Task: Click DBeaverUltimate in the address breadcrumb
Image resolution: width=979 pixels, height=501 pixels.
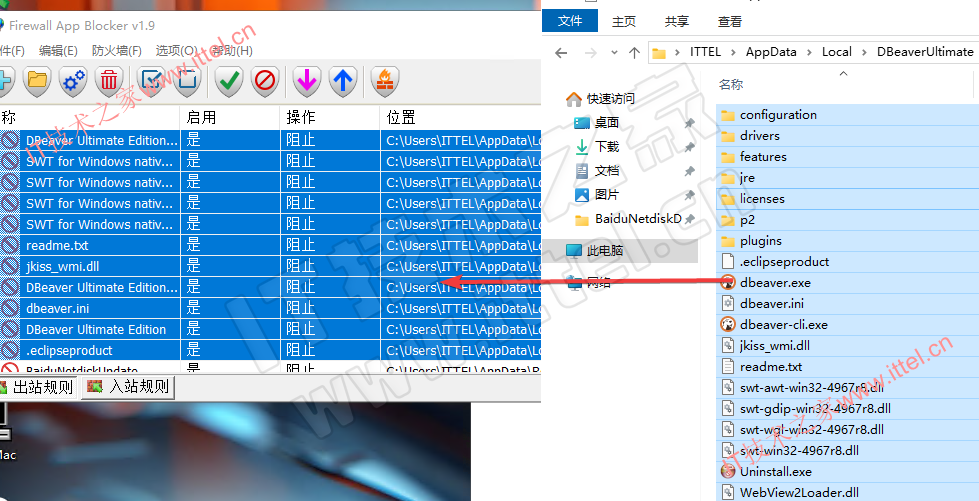Action: pos(925,52)
